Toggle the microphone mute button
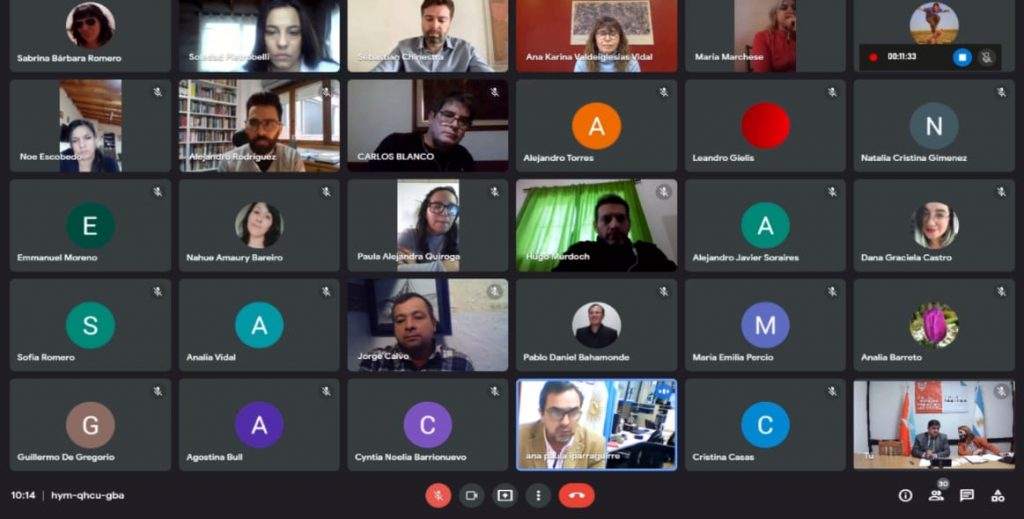The width and height of the screenshot is (1024, 519). 438,495
